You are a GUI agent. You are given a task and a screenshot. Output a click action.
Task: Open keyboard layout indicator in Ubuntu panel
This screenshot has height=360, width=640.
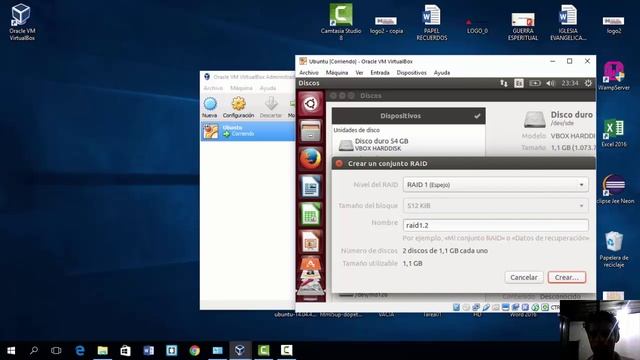[519, 83]
